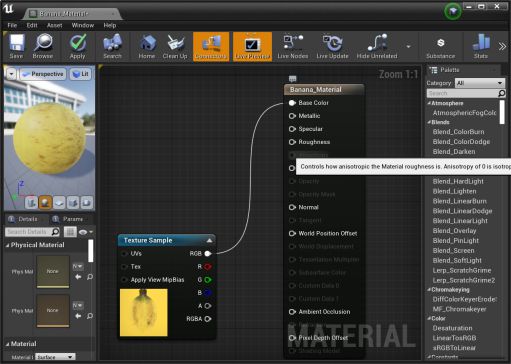Open the Search toolbar tool
The width and height of the screenshot is (511, 364).
pos(112,47)
